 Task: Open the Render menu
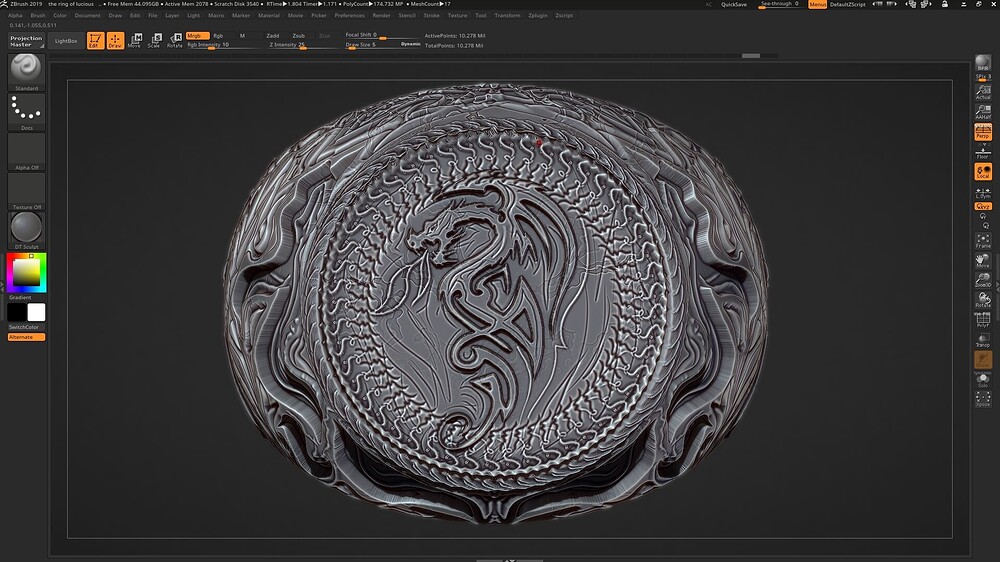tap(381, 15)
